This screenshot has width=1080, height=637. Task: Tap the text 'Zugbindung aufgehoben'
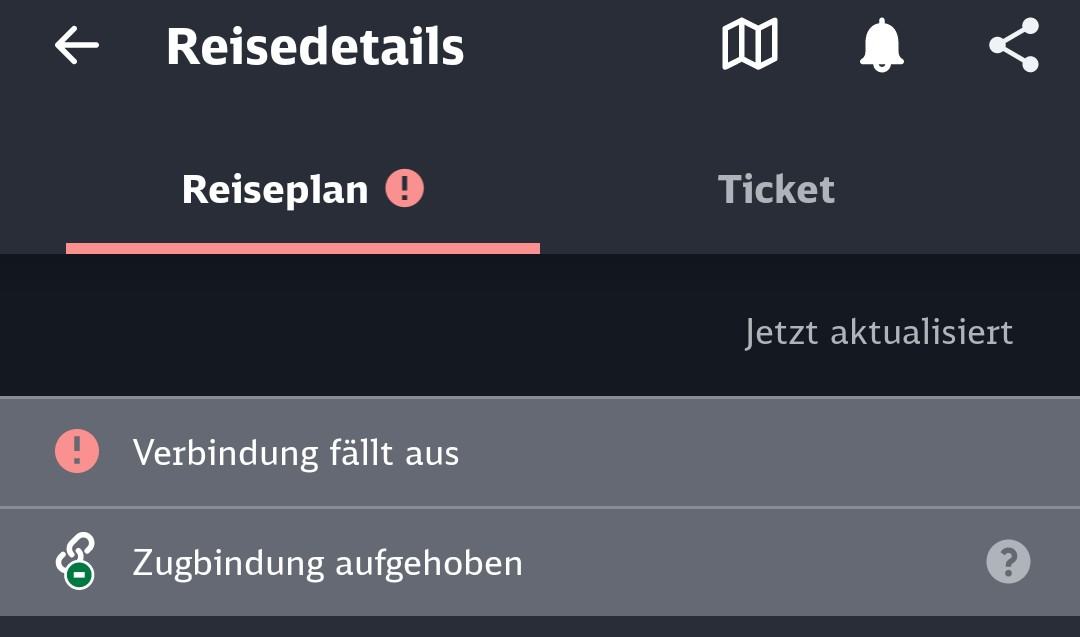point(327,563)
